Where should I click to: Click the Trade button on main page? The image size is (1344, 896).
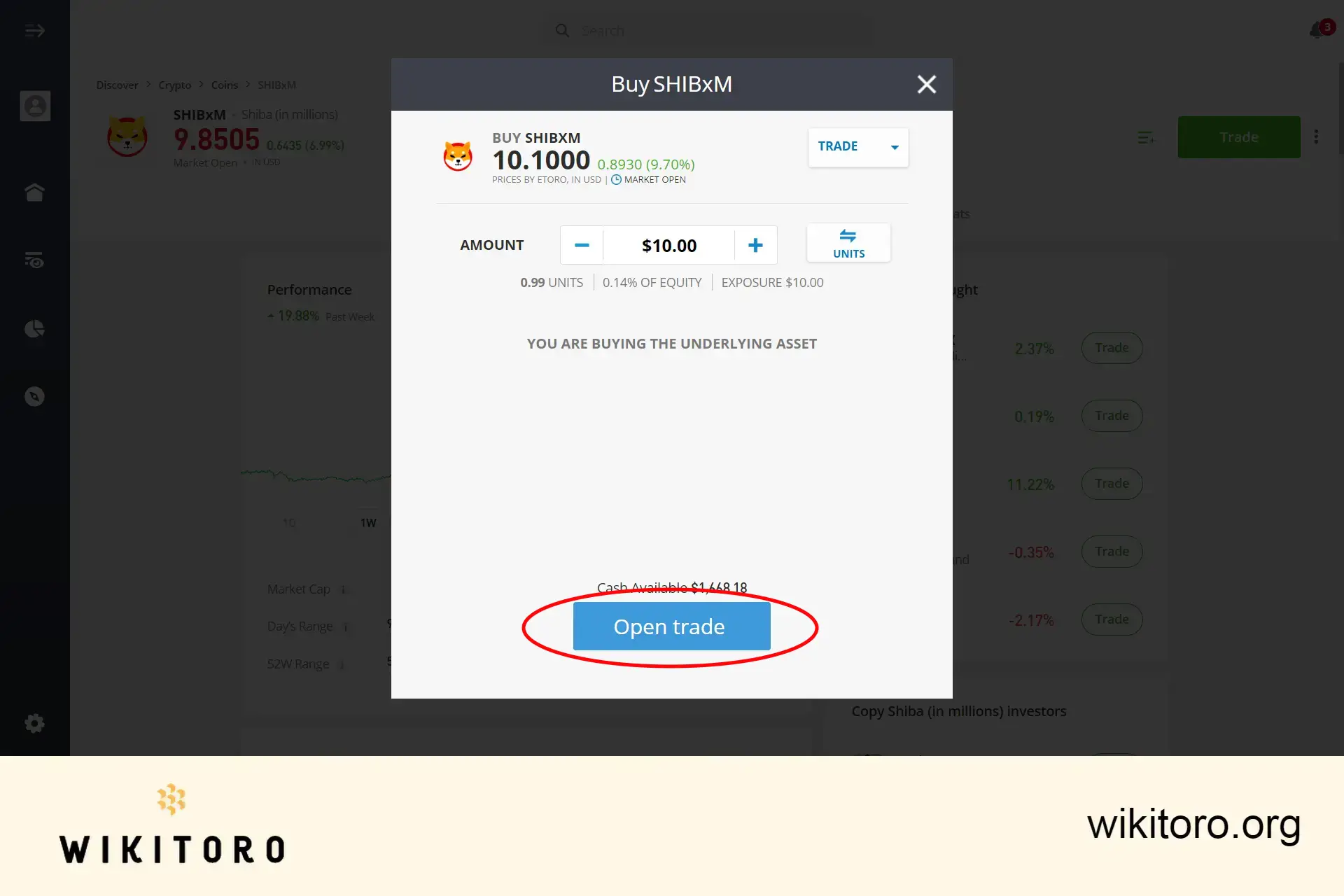pos(1239,137)
